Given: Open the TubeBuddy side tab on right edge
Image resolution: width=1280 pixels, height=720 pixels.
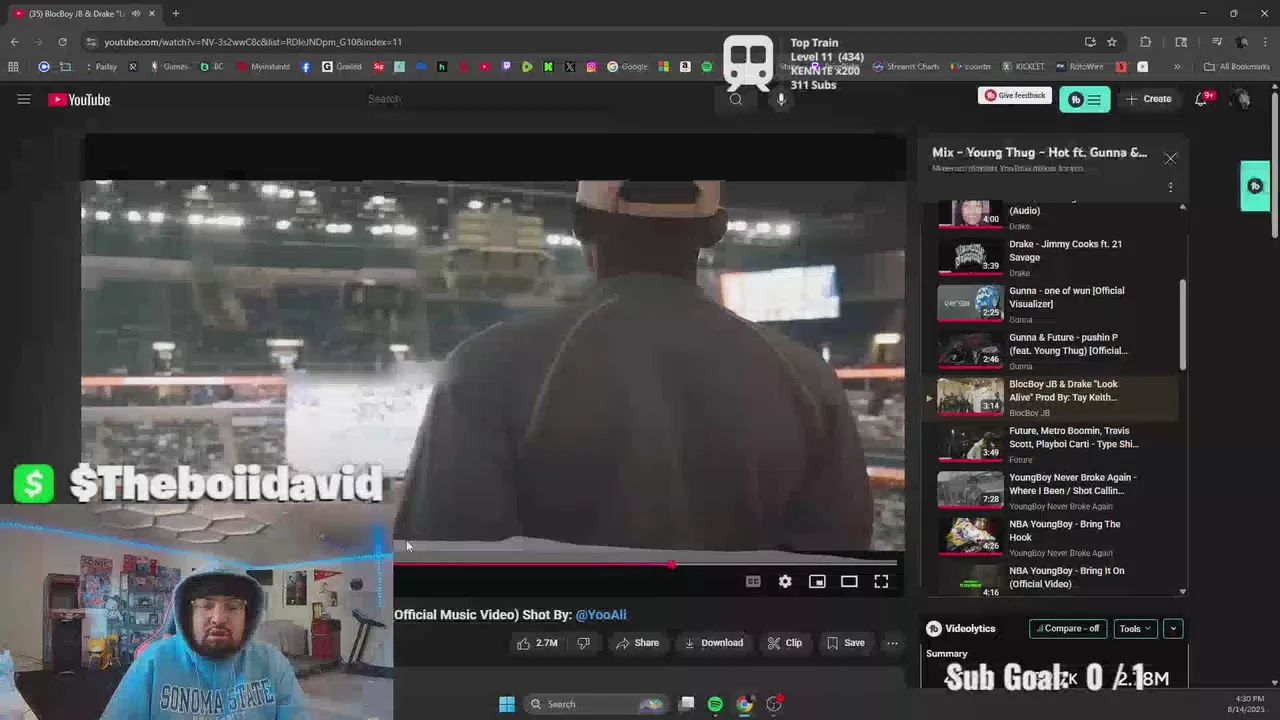Looking at the screenshot, I should point(1255,186).
